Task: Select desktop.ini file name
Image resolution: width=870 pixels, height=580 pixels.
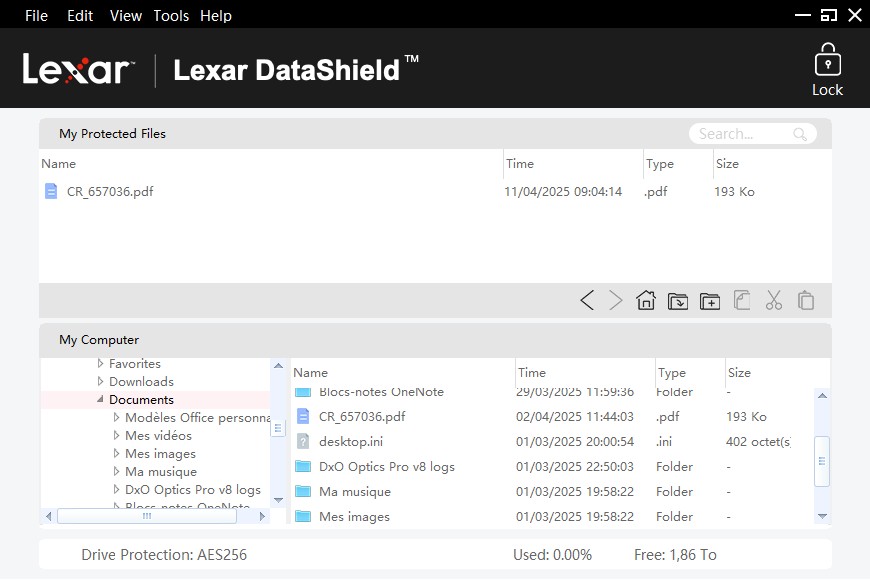Action: point(351,442)
